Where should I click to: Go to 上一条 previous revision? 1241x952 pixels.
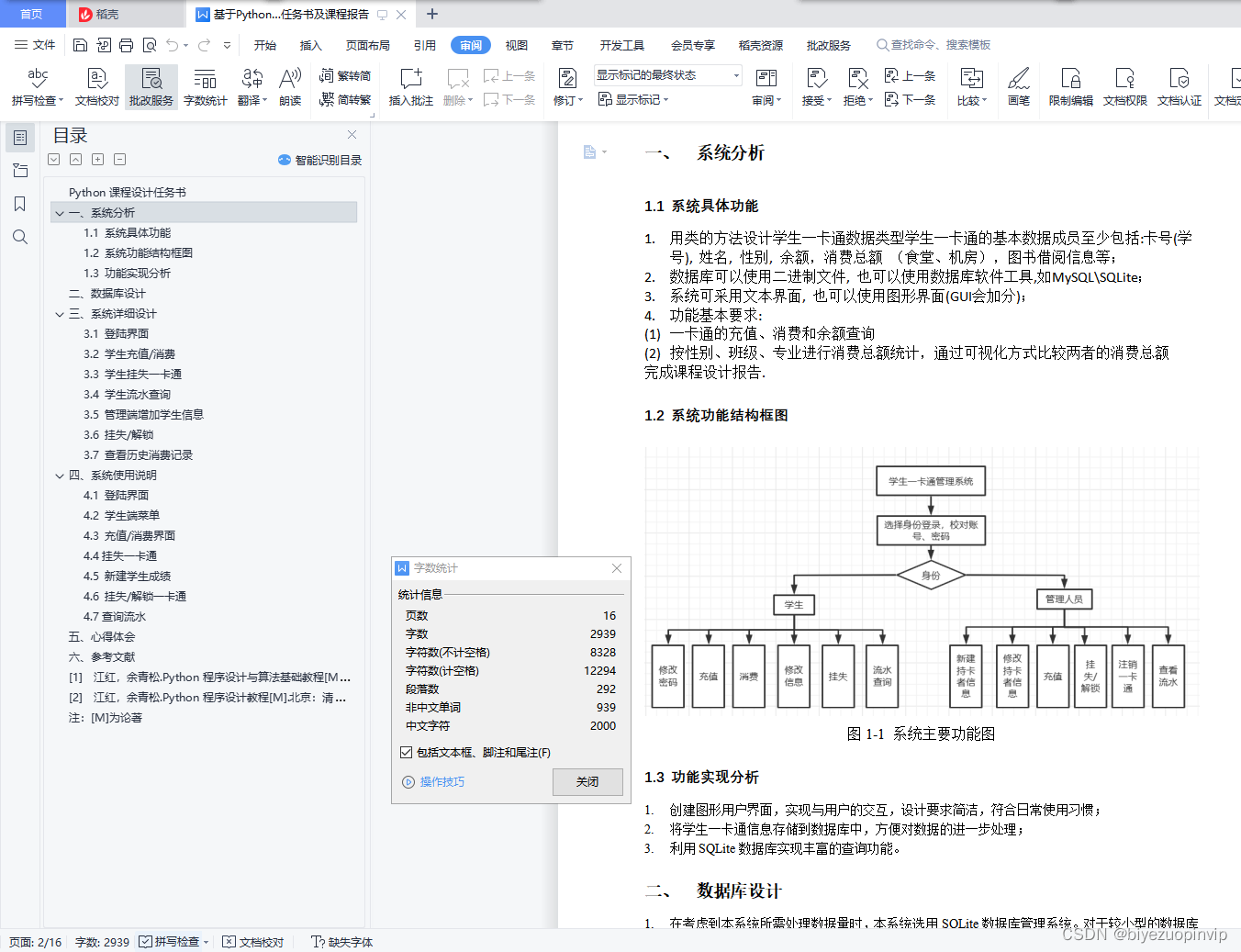[910, 76]
